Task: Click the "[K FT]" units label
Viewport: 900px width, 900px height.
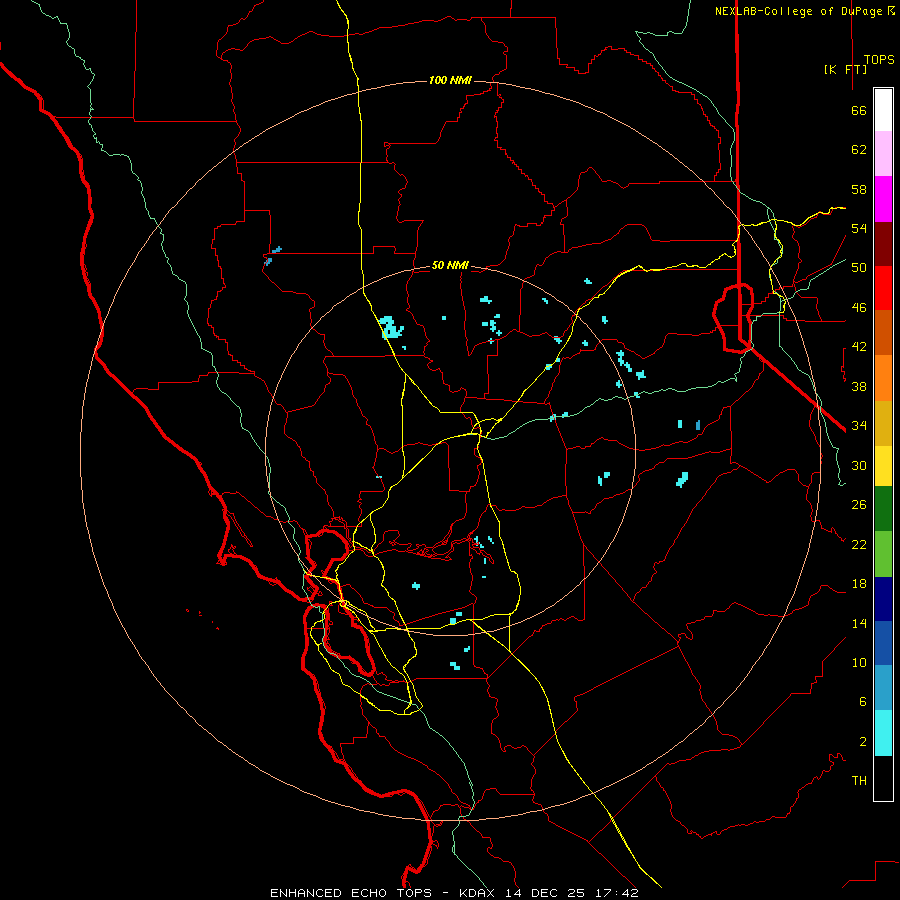Action: 845,69
